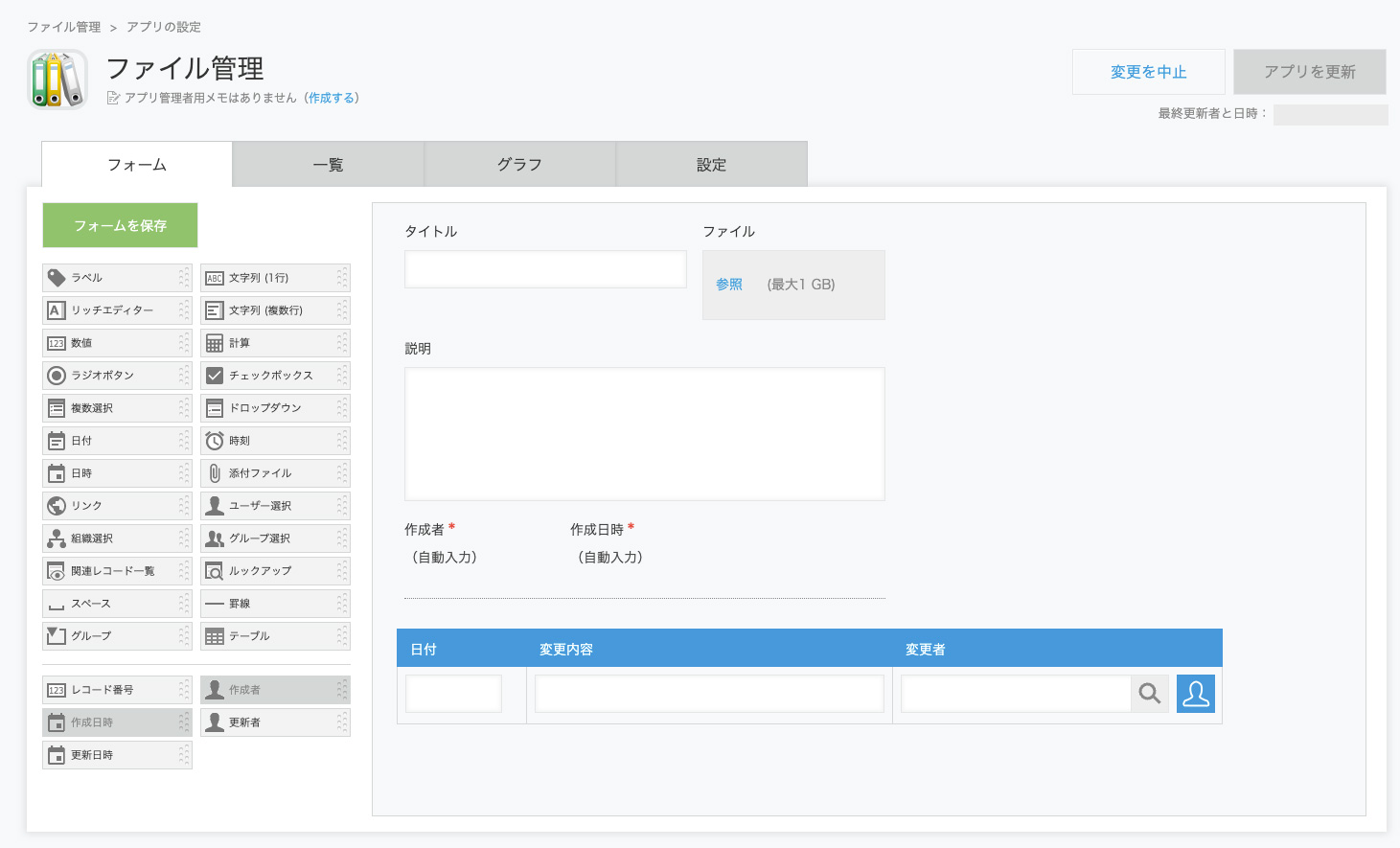Pick the 文字列 (1行) field item

tap(275, 278)
